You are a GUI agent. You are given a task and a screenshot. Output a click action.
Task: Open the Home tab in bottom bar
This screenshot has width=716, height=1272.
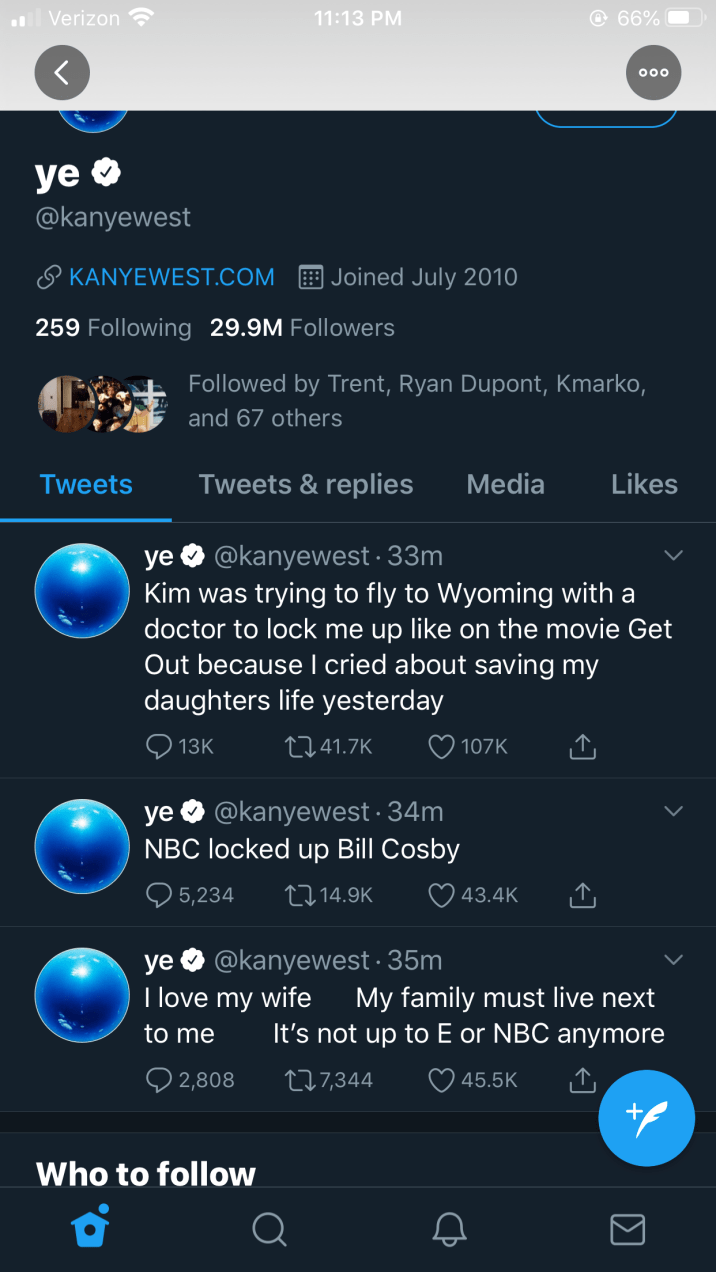(90, 1228)
